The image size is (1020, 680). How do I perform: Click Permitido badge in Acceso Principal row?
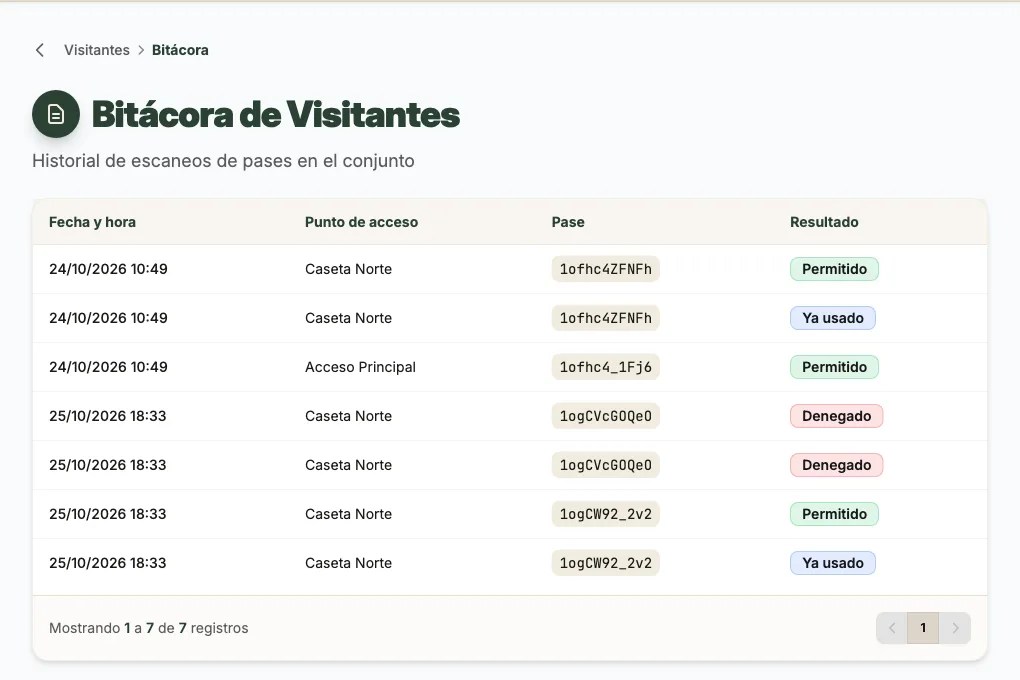[834, 367]
